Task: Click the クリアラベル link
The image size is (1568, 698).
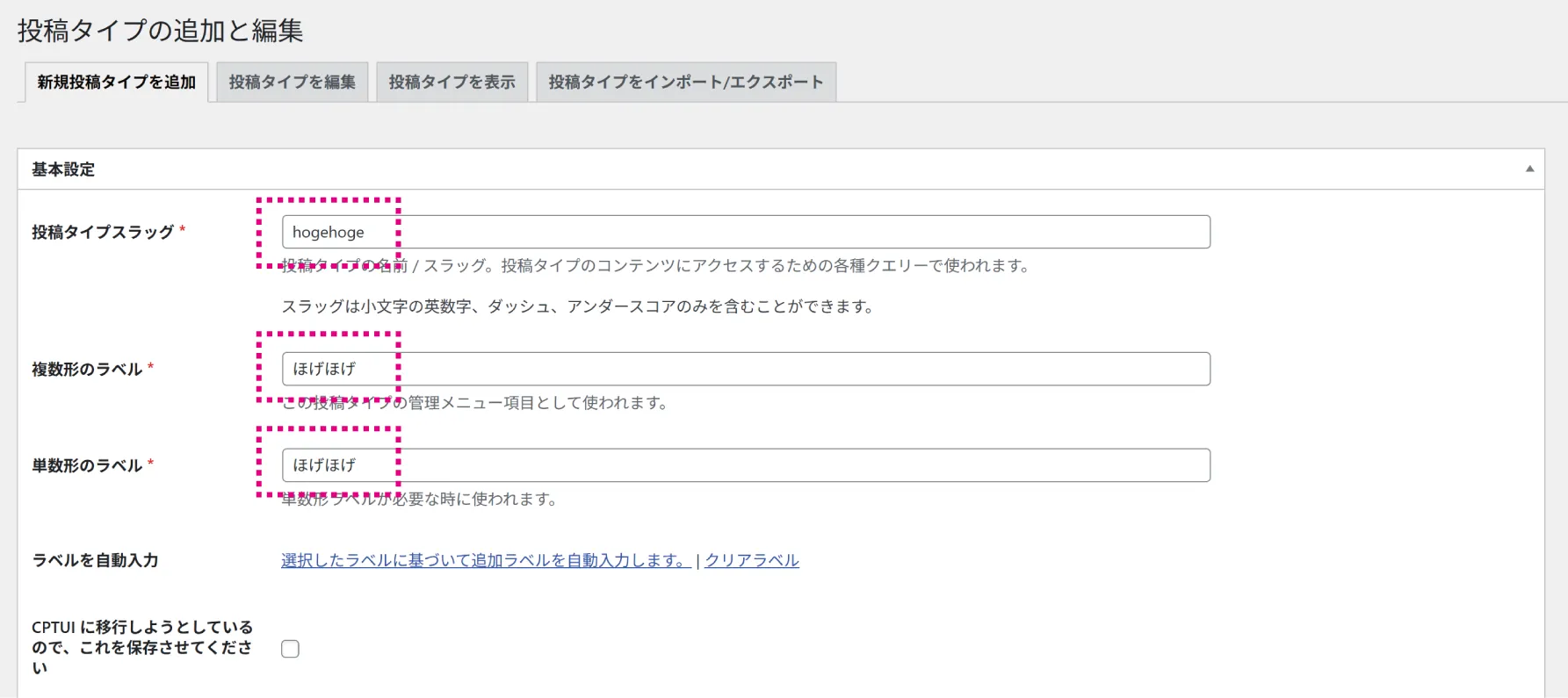Action: (x=751, y=560)
